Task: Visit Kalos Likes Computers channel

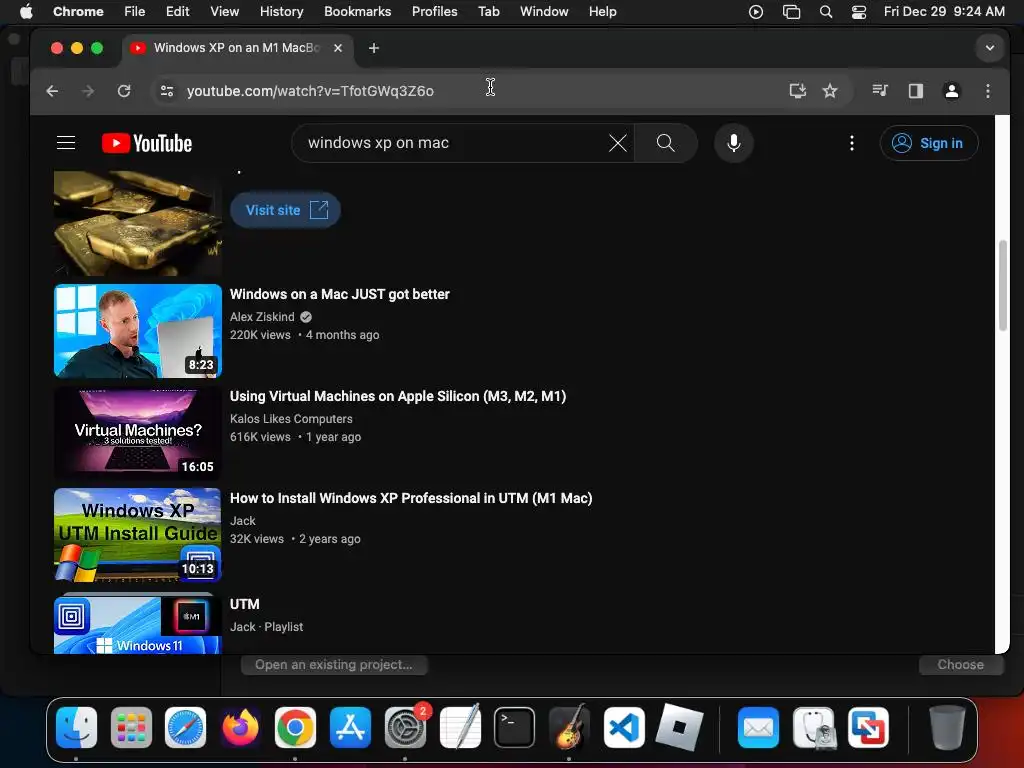Action: (x=291, y=419)
